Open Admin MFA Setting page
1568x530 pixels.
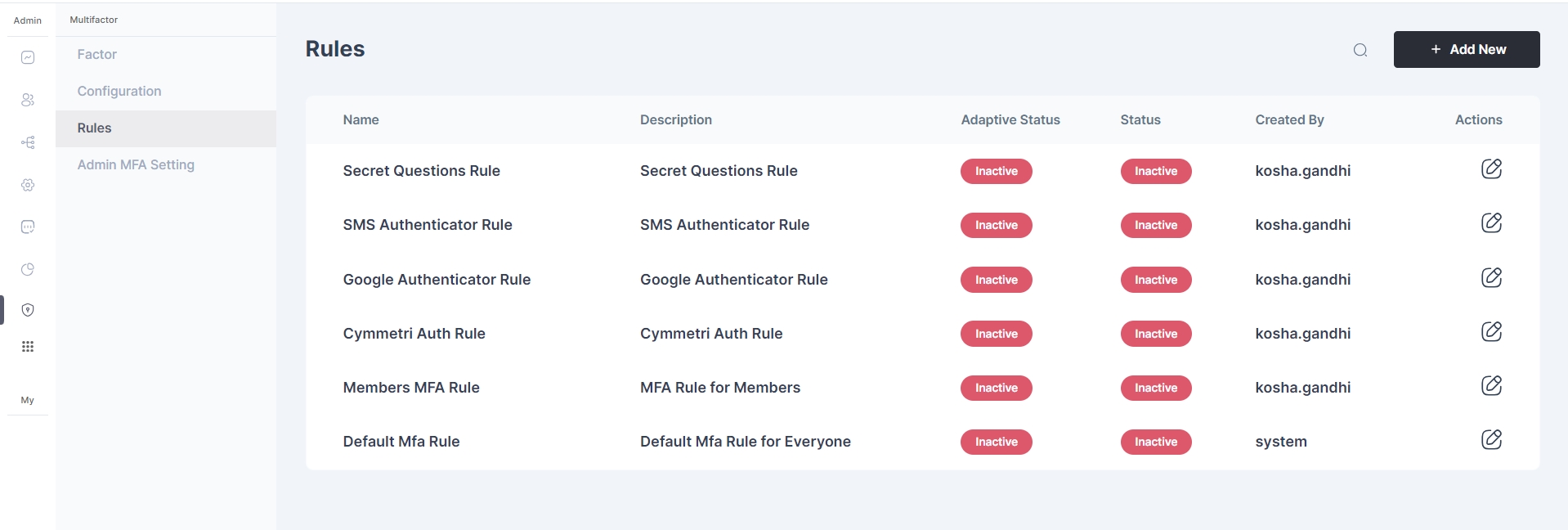click(136, 165)
